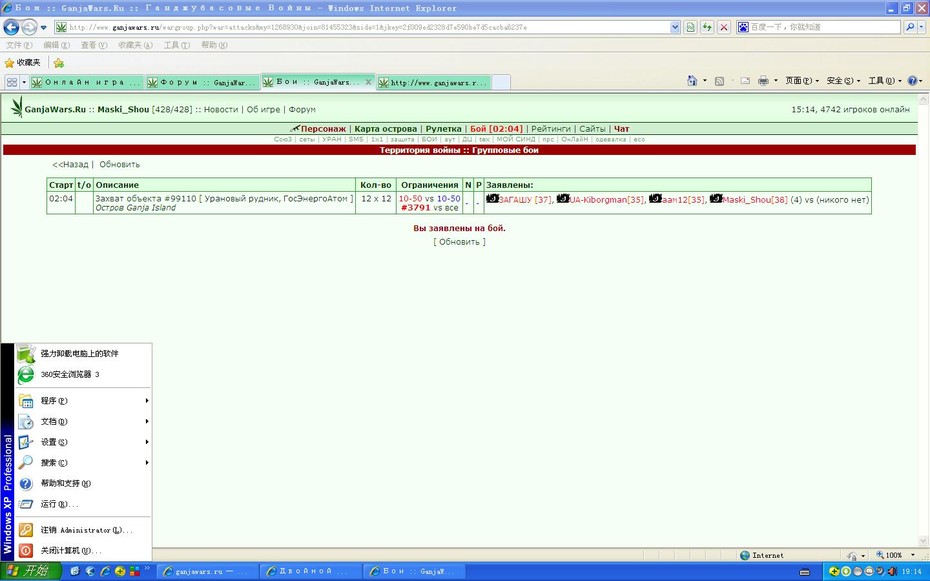This screenshot has width=930, height=581.
Task: Click 关闭计算机(U)... shutdown entry
Action: (83, 551)
